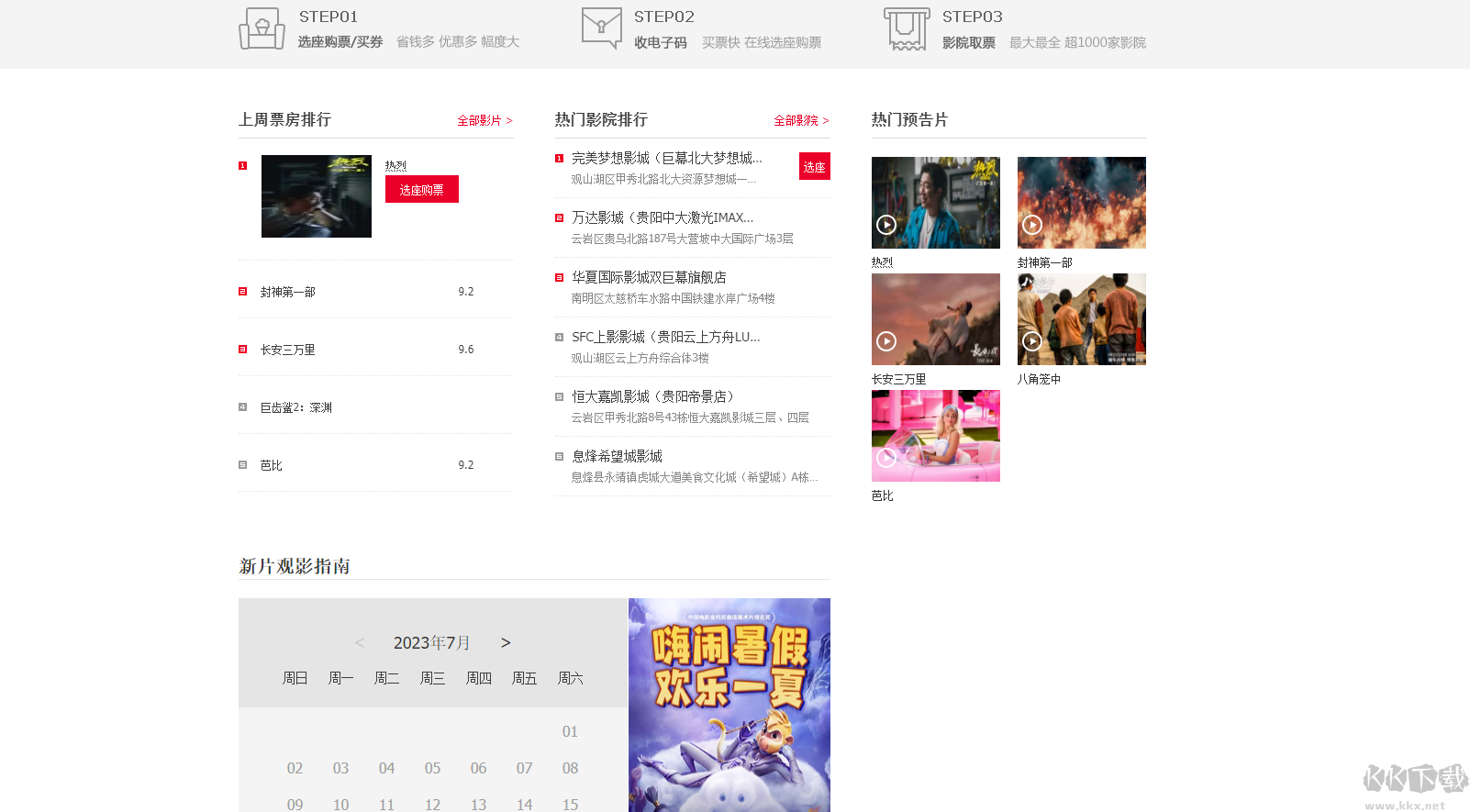
Task: Click the 封神第一部 trailer caption text
Action: click(x=1045, y=262)
